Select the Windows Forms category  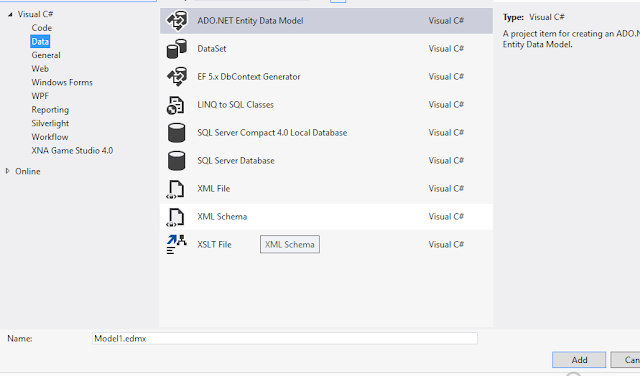tap(62, 82)
